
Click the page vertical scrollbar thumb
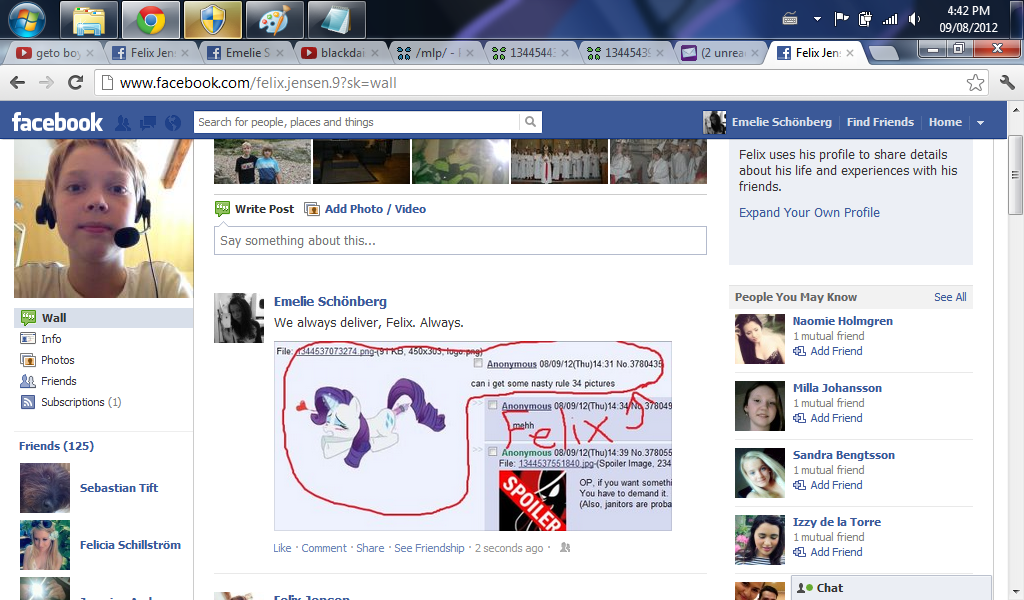click(x=1014, y=174)
